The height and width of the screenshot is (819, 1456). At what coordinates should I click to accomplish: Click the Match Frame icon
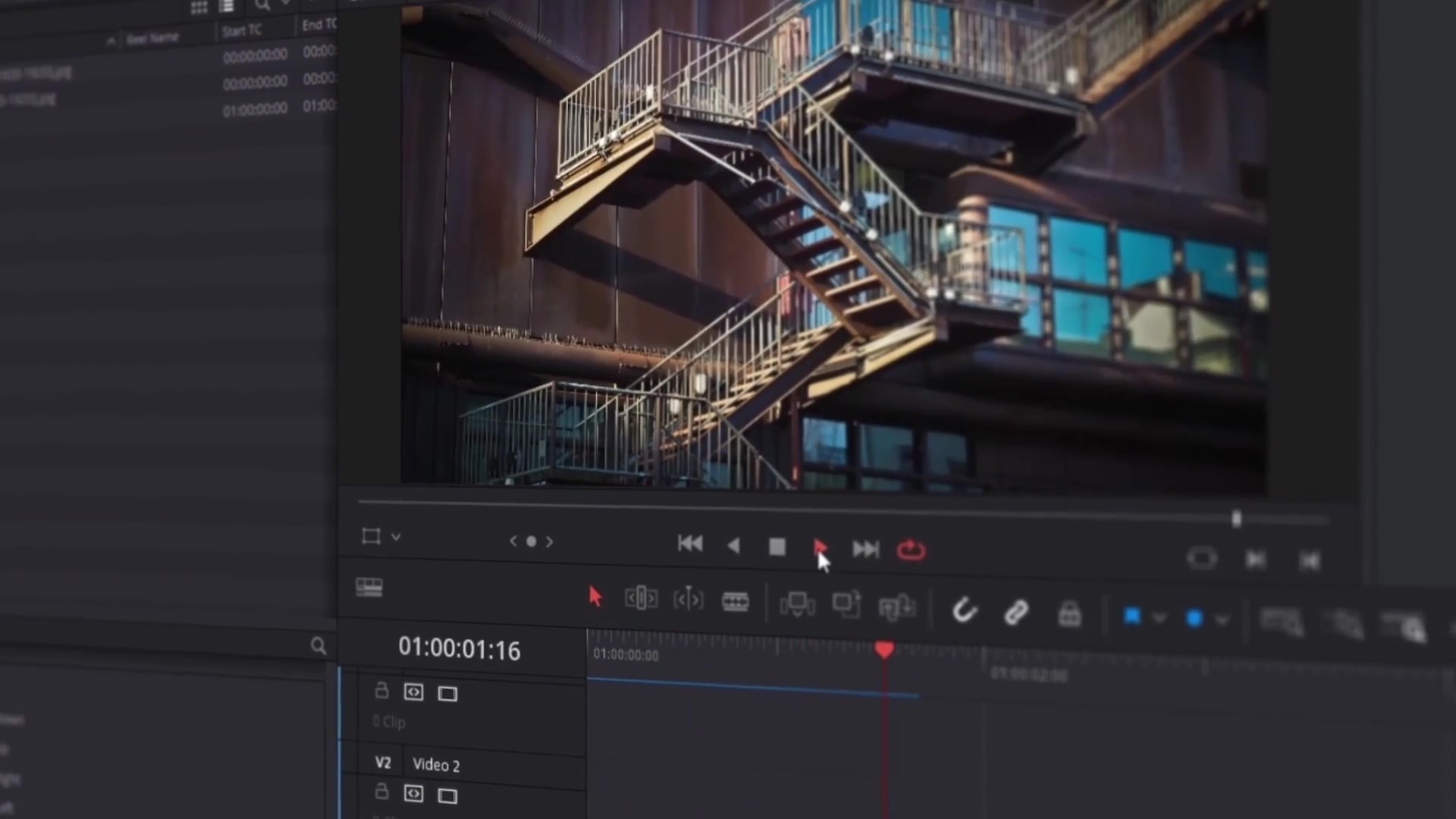[x=1202, y=559]
